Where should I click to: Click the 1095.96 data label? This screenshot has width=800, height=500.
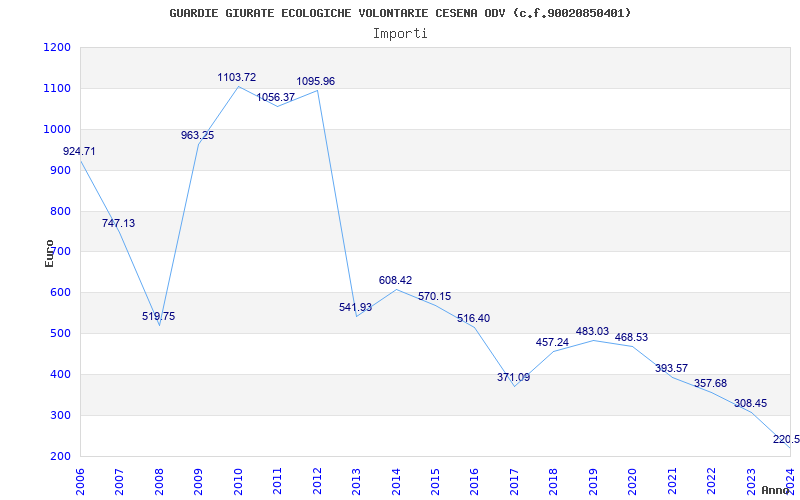click(316, 82)
